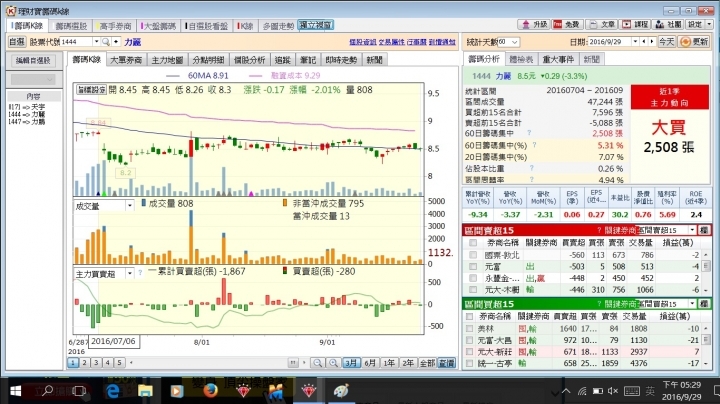Check the 元大-木柵 broker row checkbox
The height and width of the screenshot is (404, 720).
tap(473, 290)
